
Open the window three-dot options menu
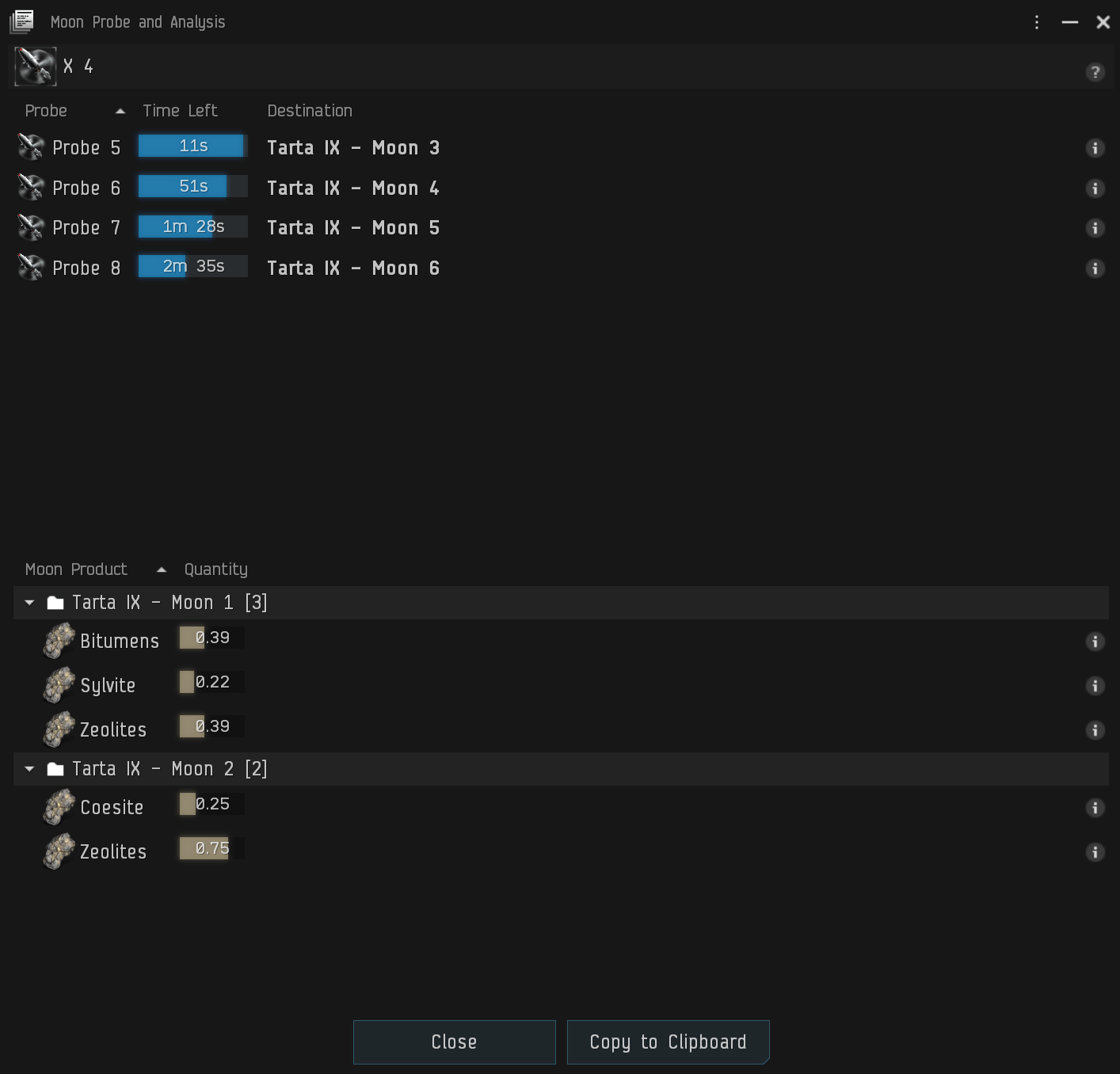click(1036, 22)
